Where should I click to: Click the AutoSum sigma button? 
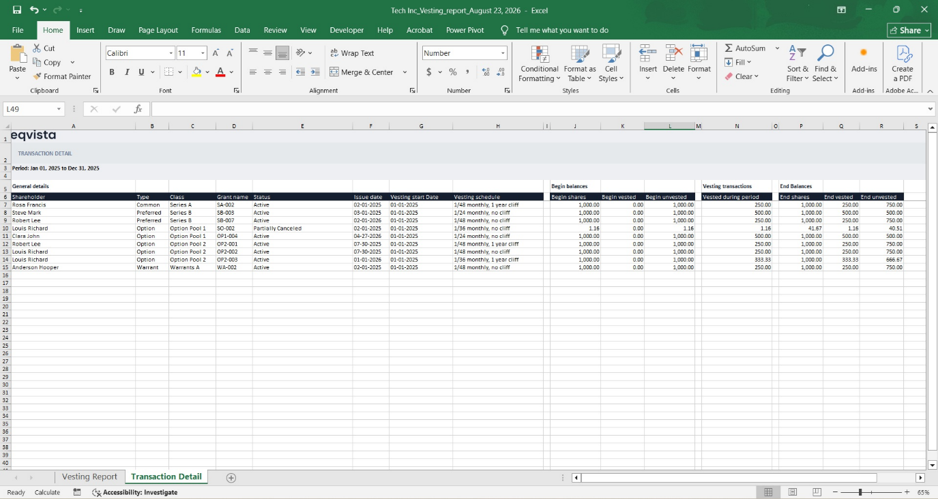[x=745, y=48]
